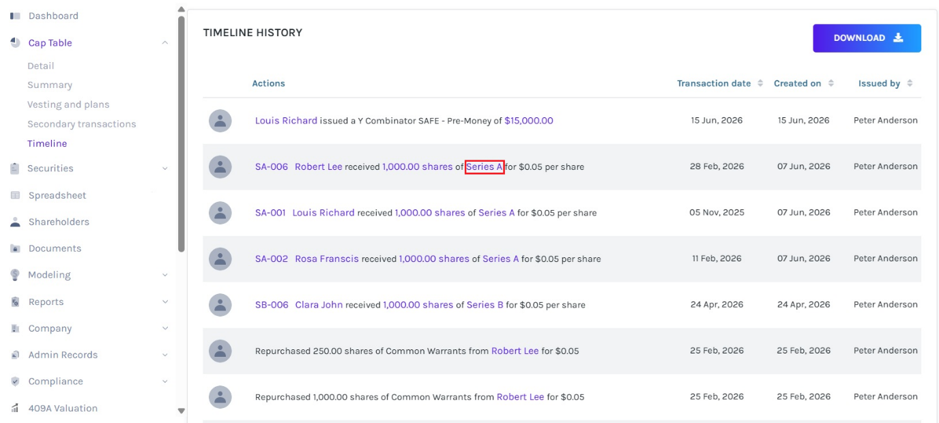Viewport: 939px width, 423px height.
Task: Click 24 Apr, 2026 created on date
Action: coord(803,305)
